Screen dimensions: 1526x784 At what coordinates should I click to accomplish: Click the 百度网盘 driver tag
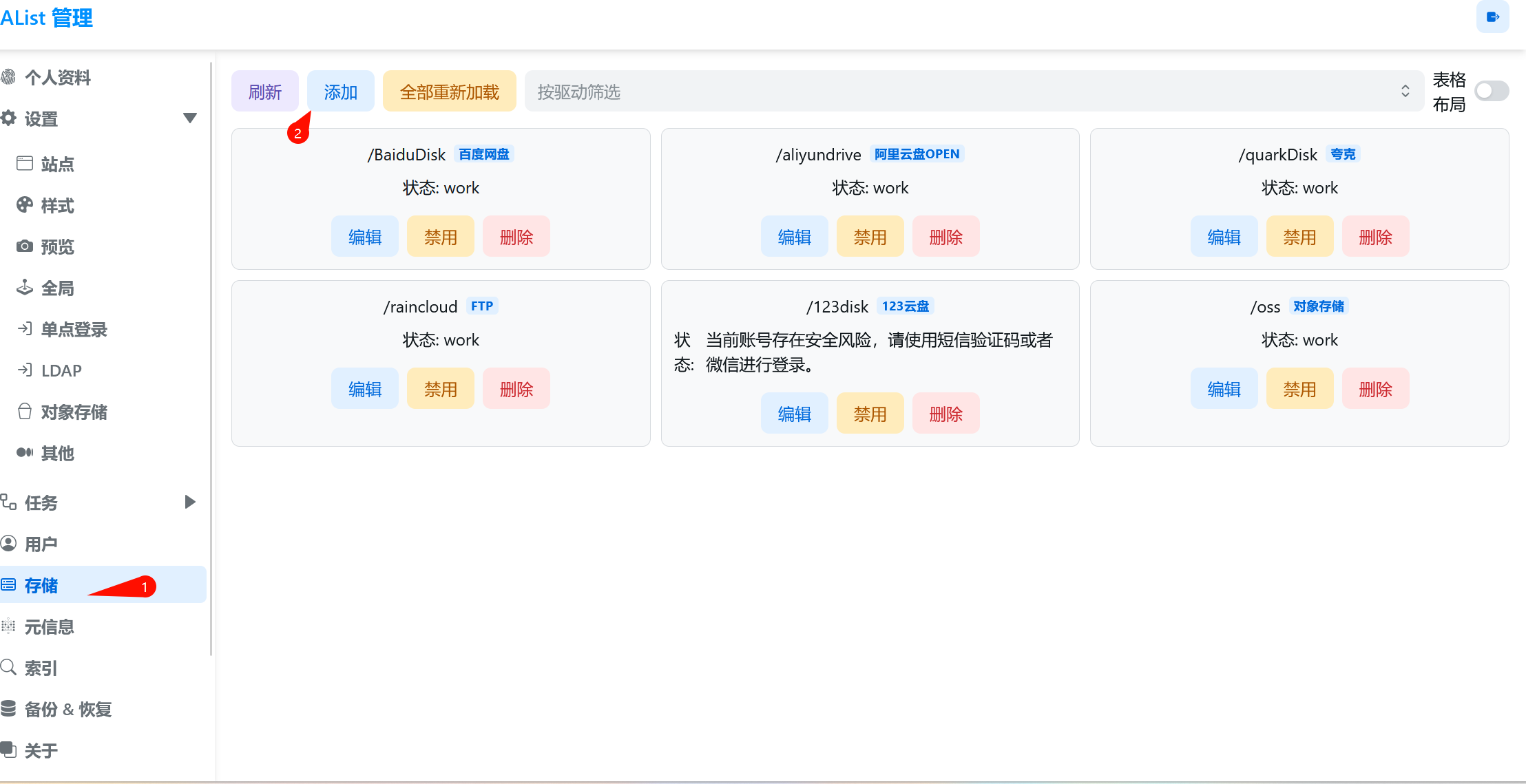(484, 154)
